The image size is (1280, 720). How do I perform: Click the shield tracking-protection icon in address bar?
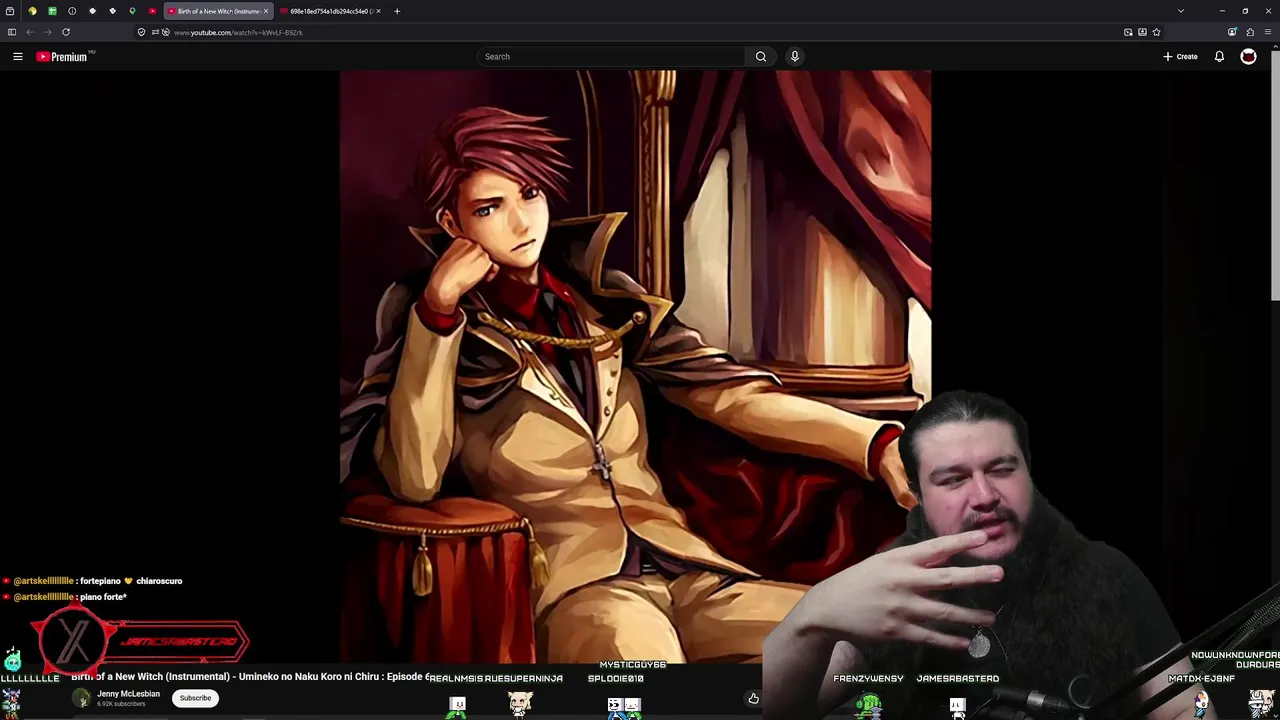(141, 32)
